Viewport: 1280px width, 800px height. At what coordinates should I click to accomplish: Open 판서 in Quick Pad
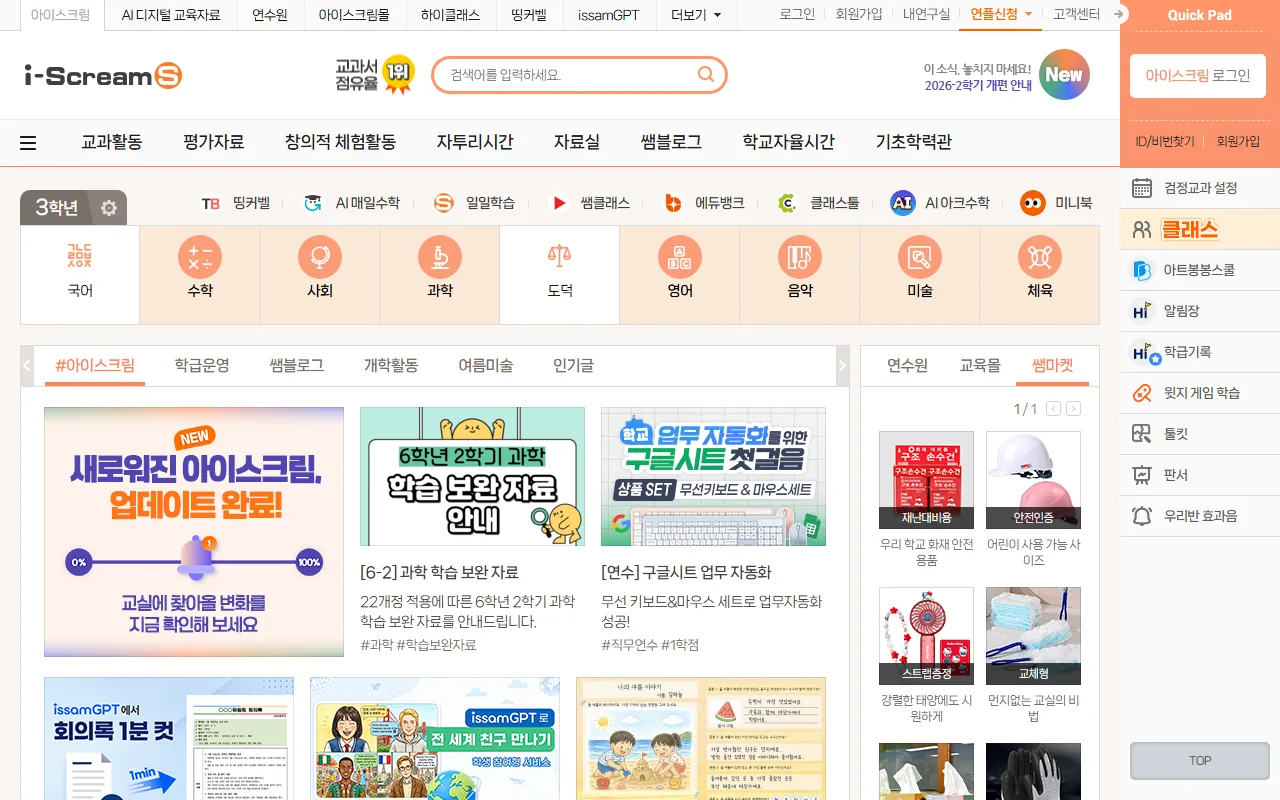pyautogui.click(x=1200, y=475)
